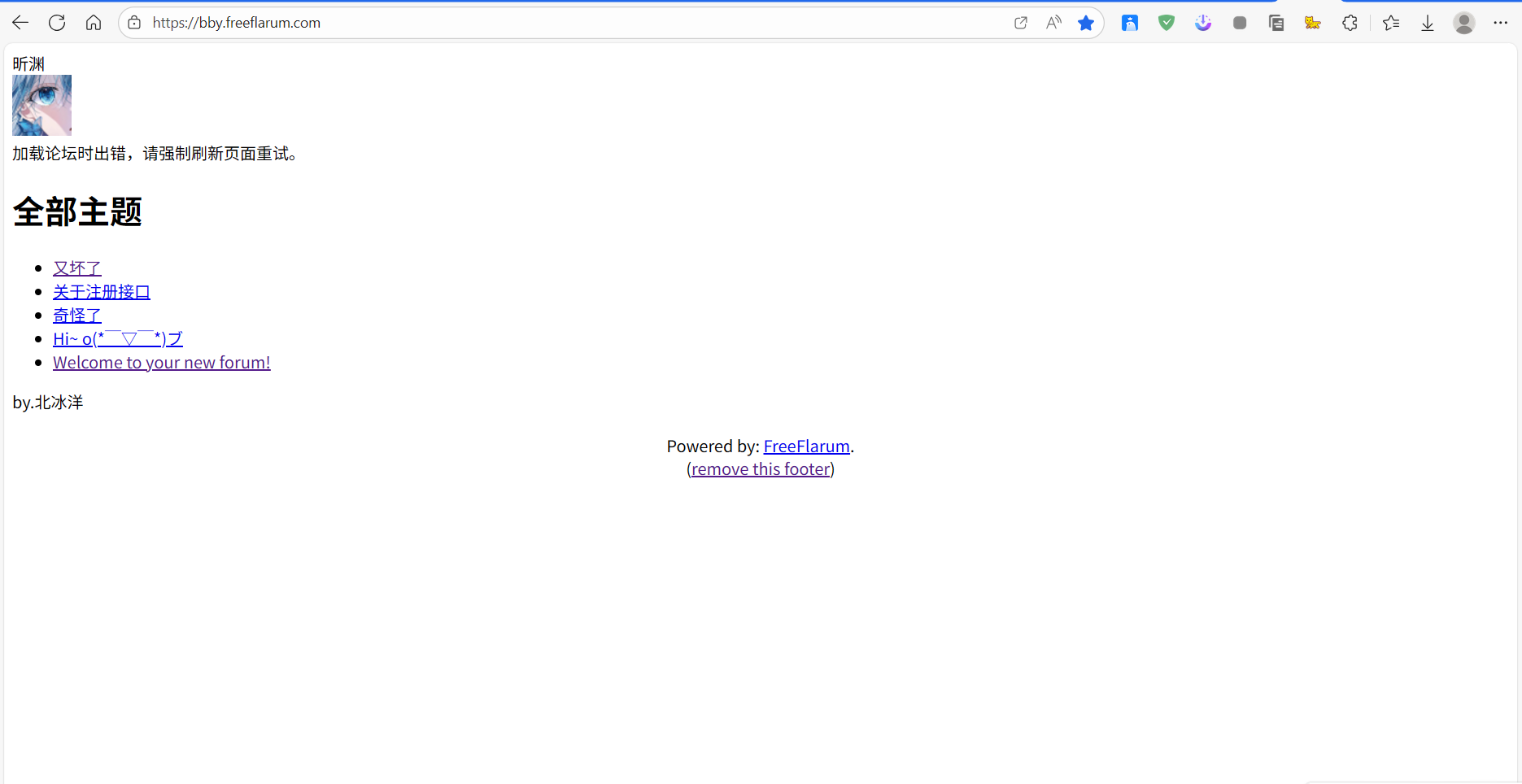Start Read Aloud from the address bar
This screenshot has height=784, width=1522.
pos(1053,23)
